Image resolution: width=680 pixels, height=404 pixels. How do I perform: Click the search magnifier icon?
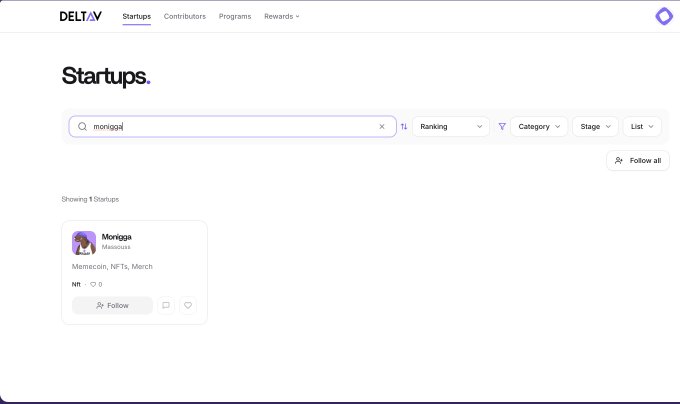coord(82,127)
